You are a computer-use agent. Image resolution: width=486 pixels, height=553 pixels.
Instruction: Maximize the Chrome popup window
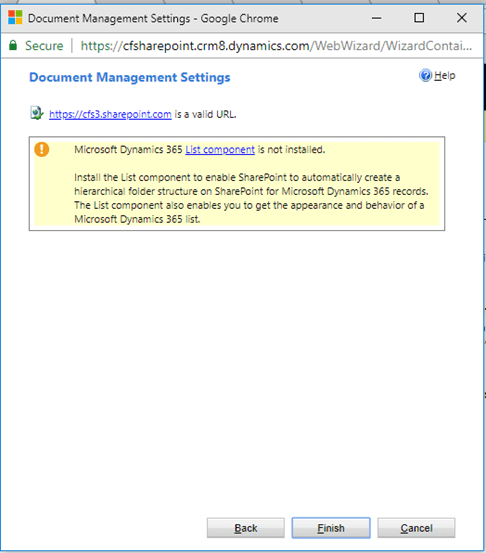pos(419,18)
